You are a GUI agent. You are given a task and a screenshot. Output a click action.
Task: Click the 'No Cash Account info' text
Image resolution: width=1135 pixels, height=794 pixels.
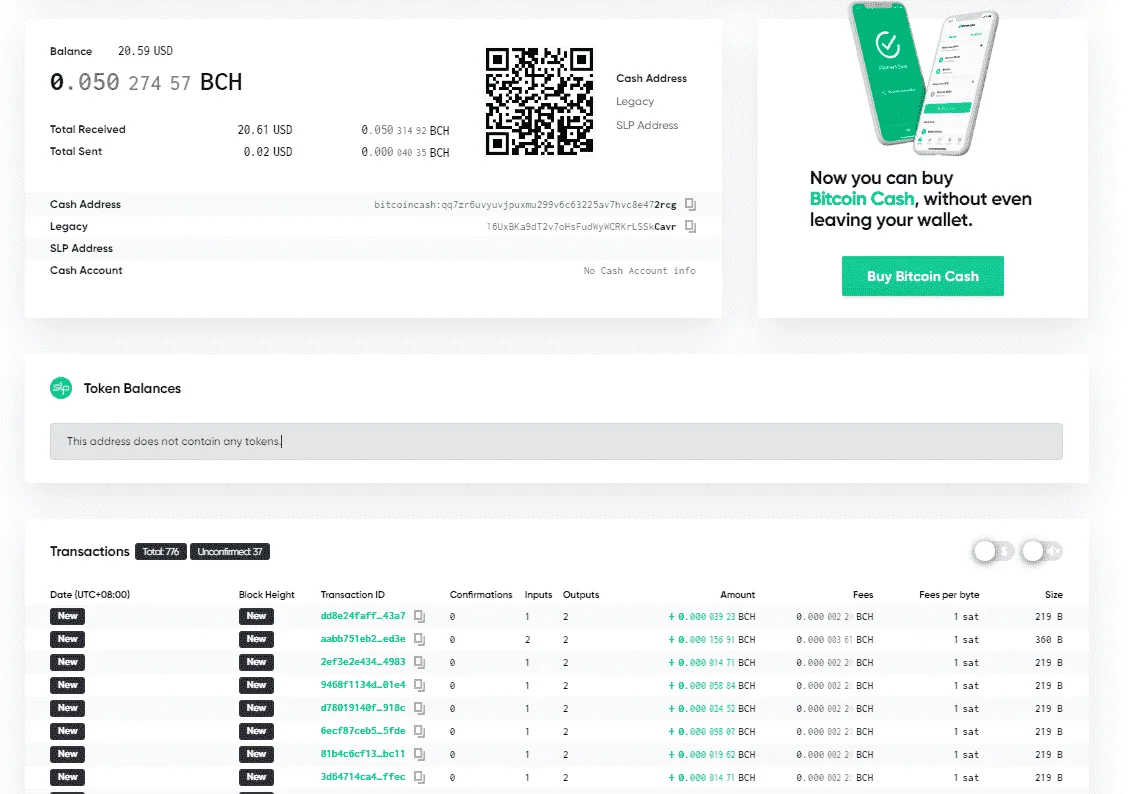(640, 271)
